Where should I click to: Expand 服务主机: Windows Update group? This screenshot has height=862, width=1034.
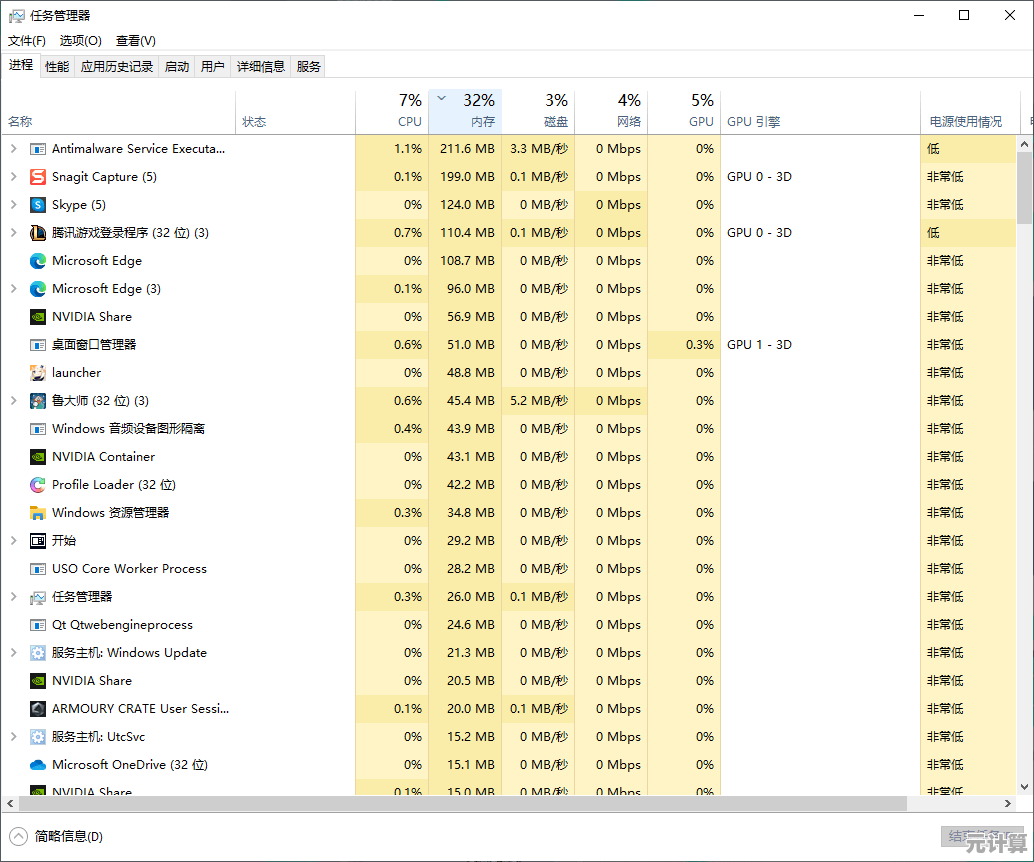point(13,653)
